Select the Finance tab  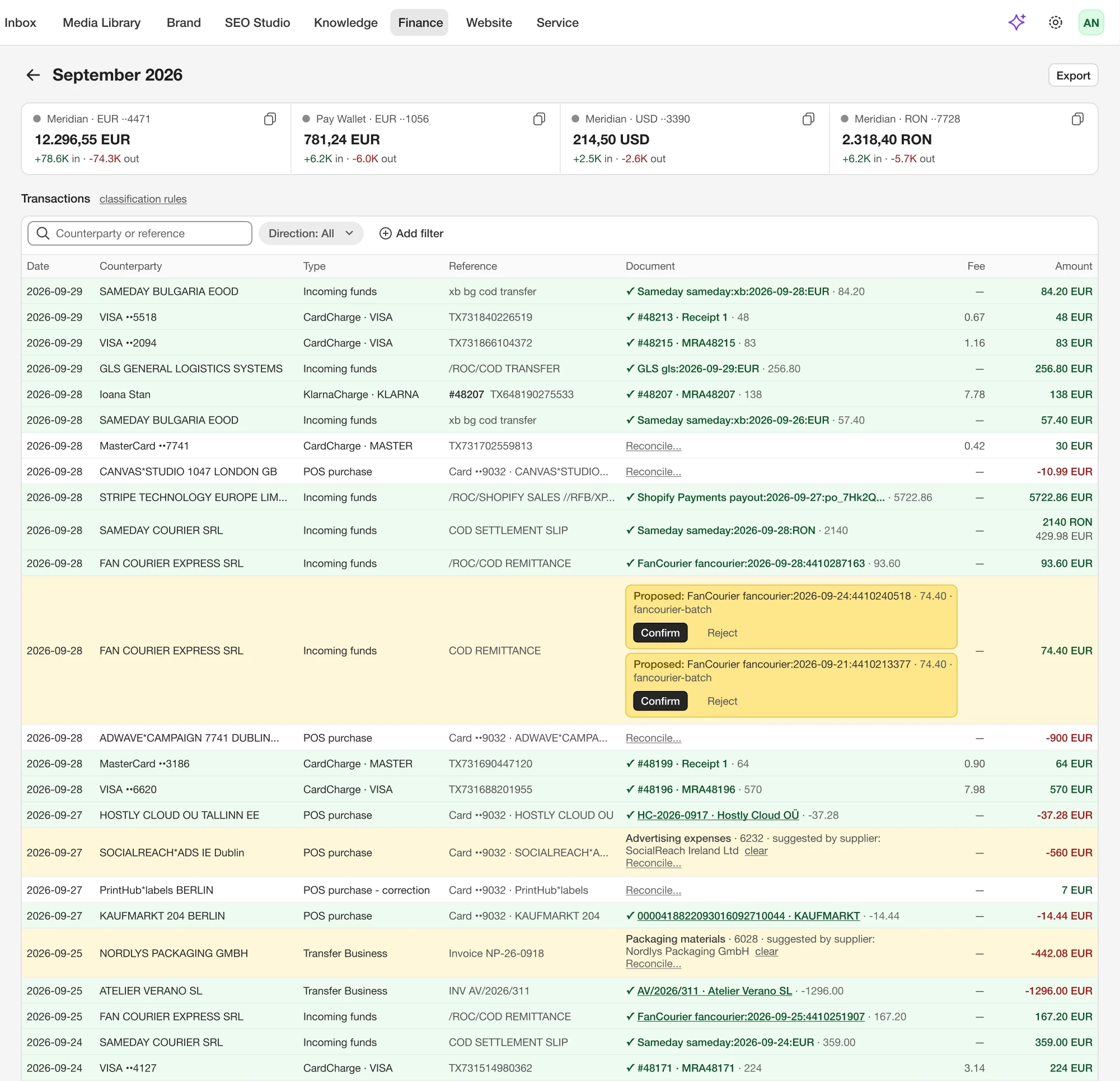point(420,23)
